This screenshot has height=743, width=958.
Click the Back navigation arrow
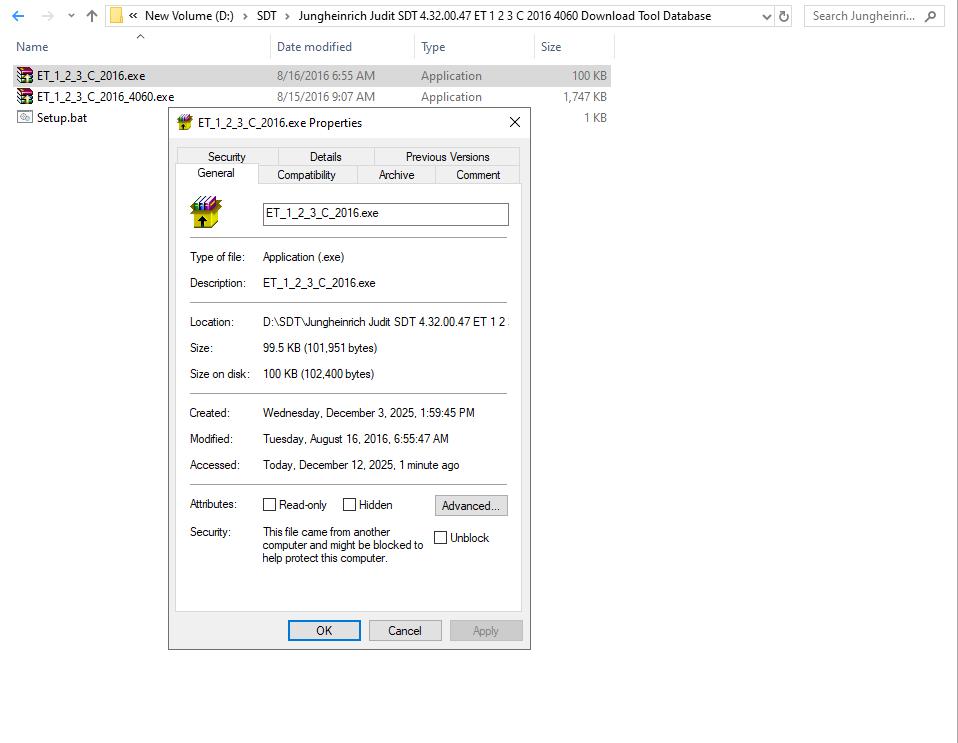18,16
